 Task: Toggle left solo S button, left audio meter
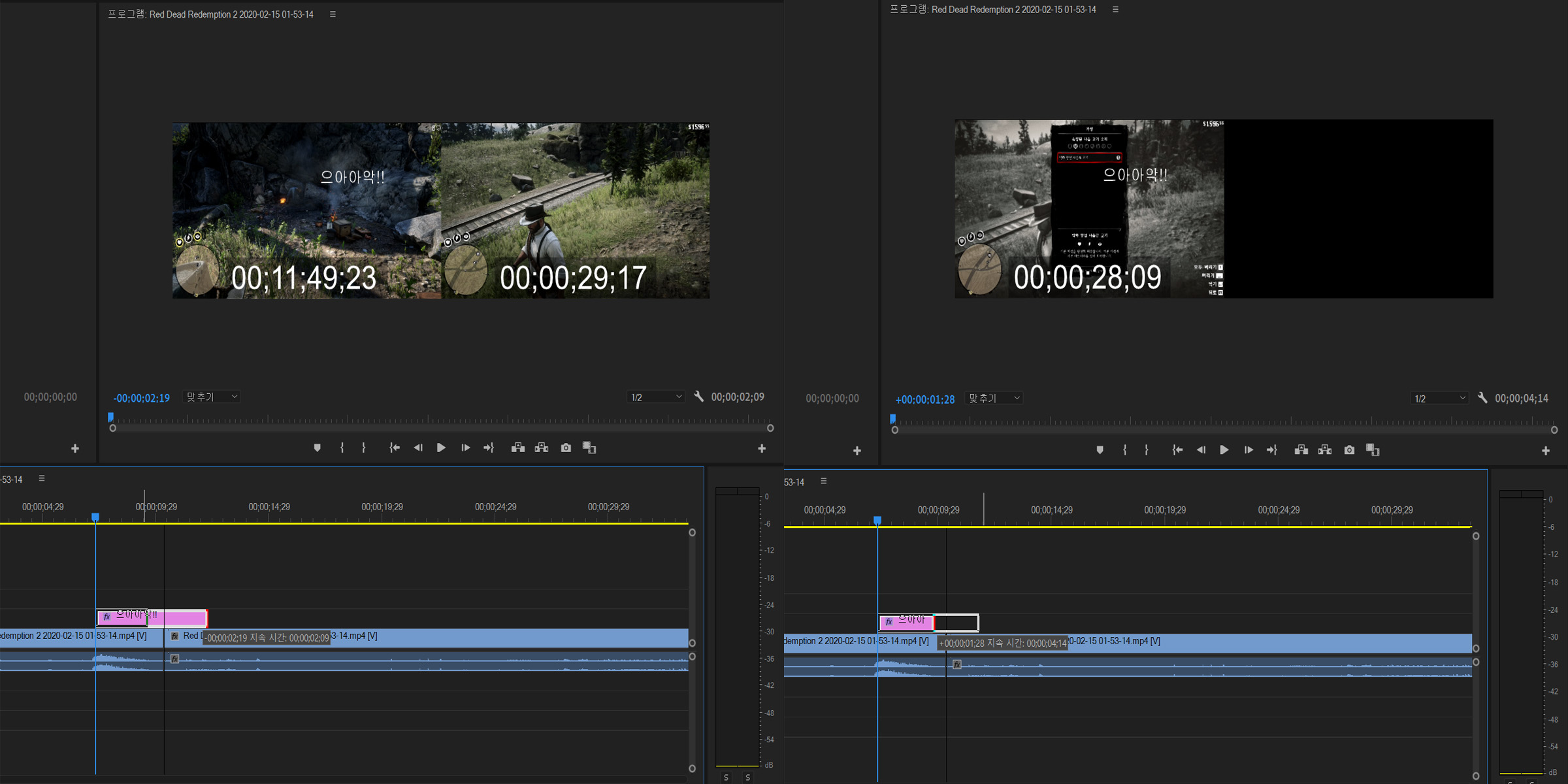727,777
